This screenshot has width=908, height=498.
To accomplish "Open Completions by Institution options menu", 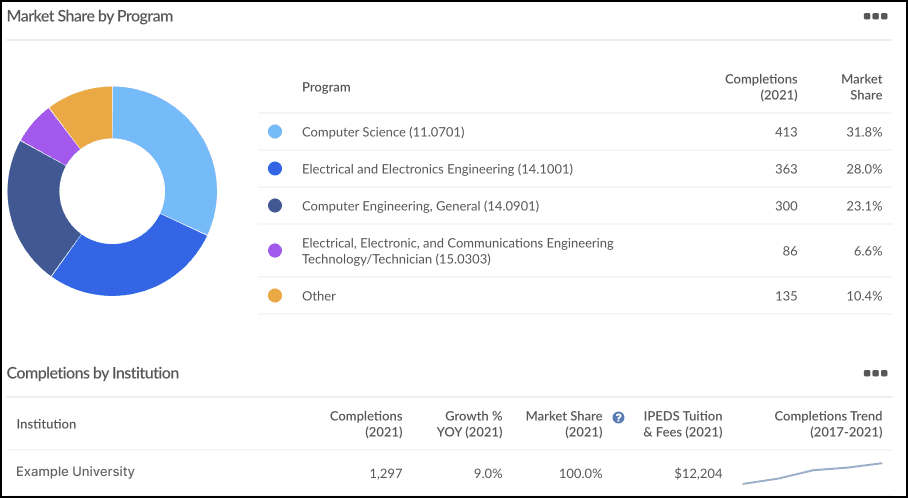I will (875, 374).
